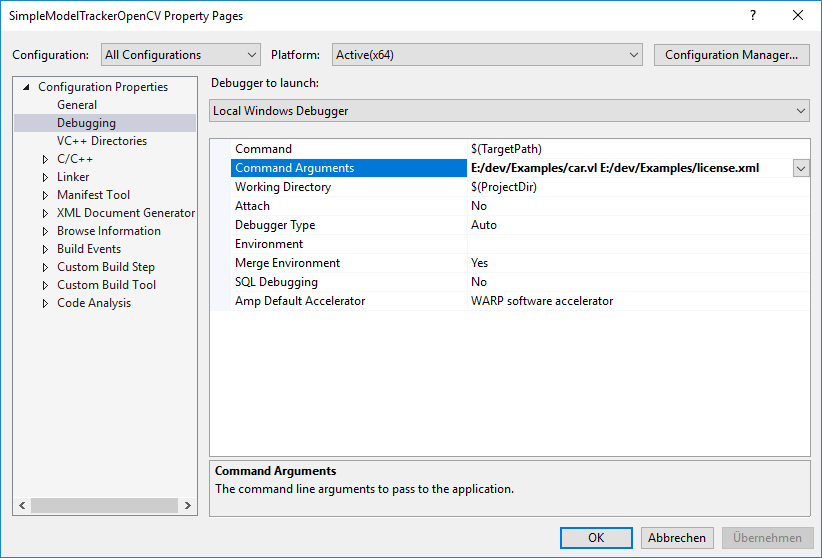The image size is (822, 558).
Task: Cancel with the Abbrechen button
Action: 677,538
